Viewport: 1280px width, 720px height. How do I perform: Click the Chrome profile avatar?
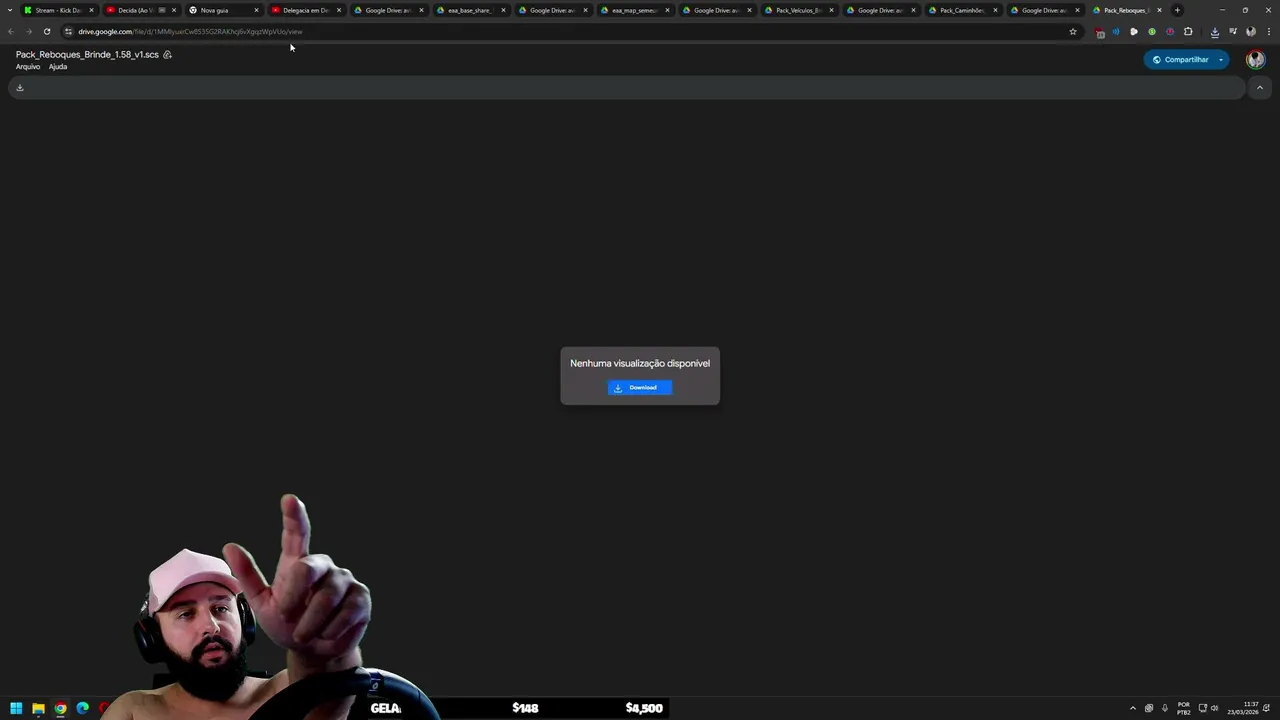(1250, 32)
